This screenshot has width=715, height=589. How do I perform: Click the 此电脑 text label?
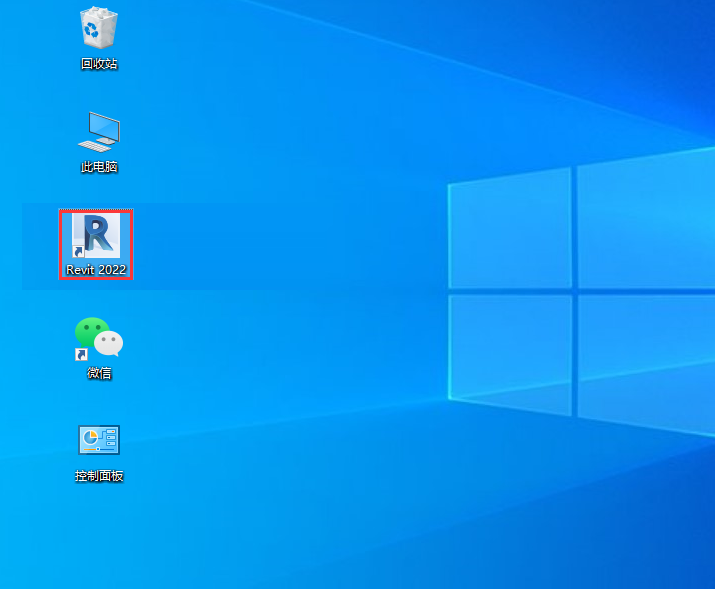click(x=99, y=167)
